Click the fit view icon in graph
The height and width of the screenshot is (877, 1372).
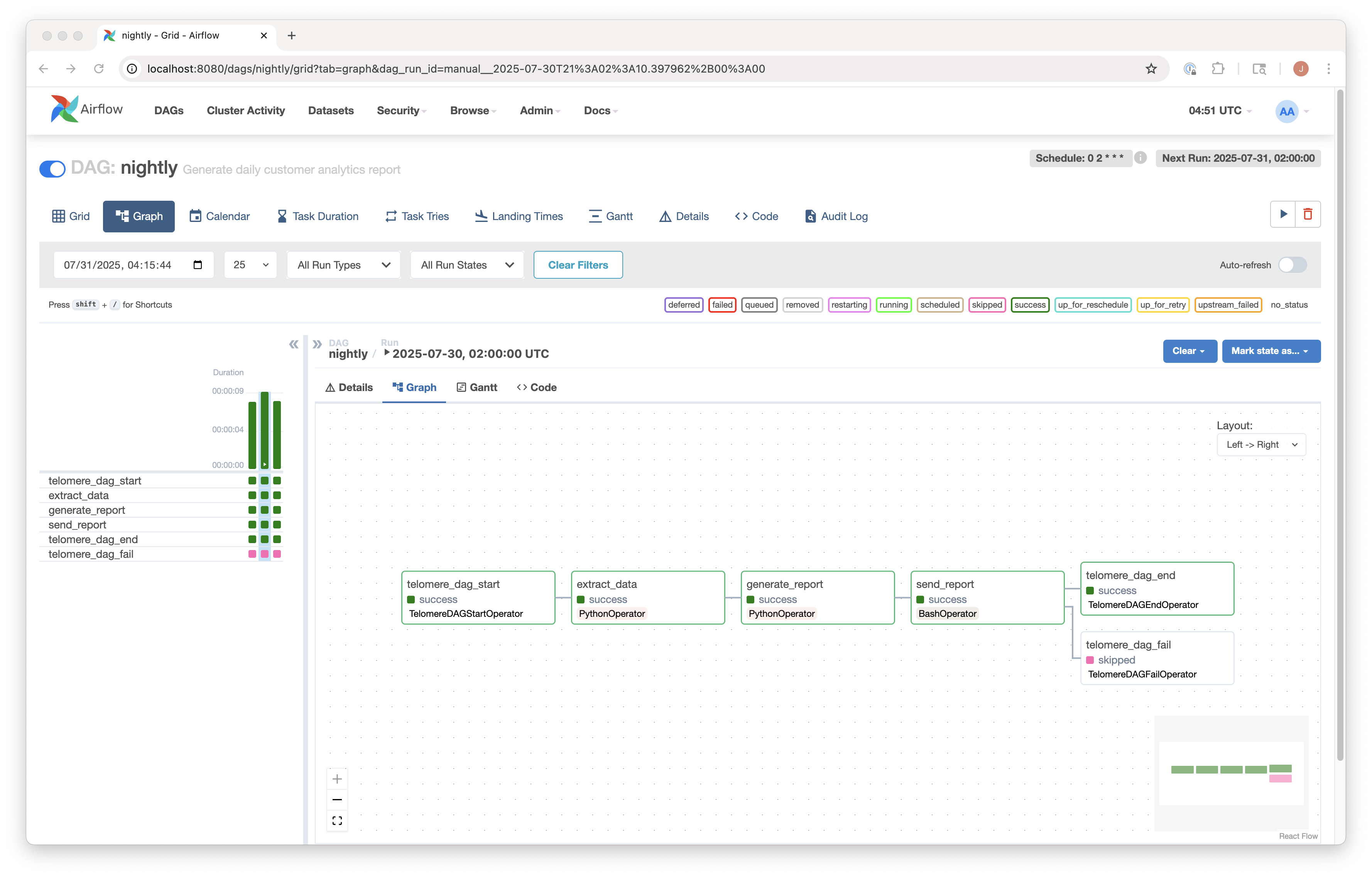tap(337, 821)
